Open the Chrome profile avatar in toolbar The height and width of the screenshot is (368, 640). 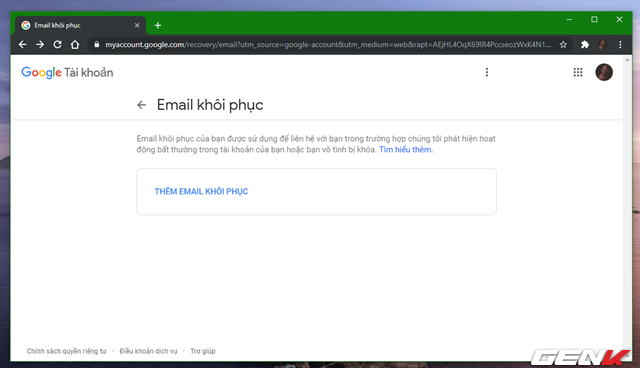pos(602,44)
